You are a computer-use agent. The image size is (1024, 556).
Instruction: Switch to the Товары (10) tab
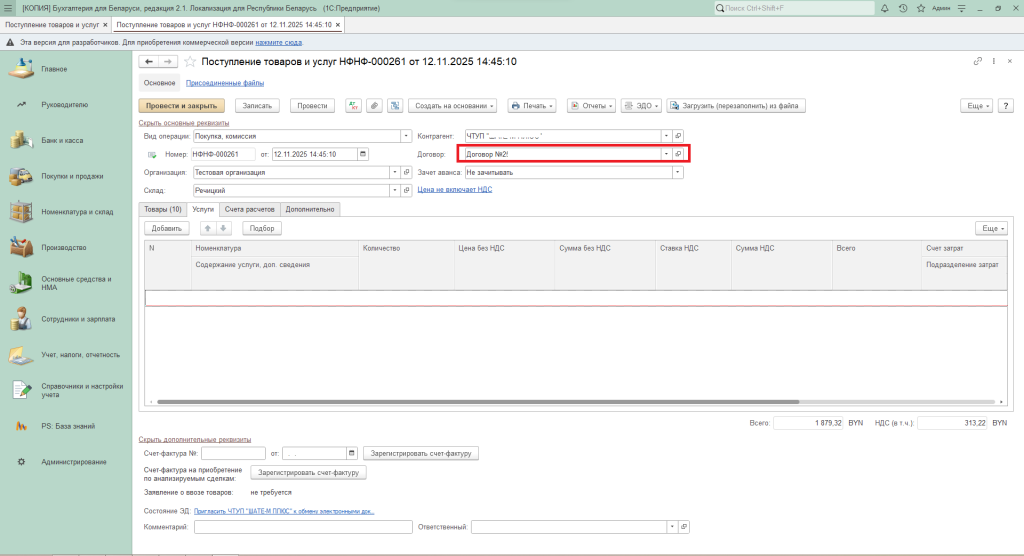(x=163, y=209)
